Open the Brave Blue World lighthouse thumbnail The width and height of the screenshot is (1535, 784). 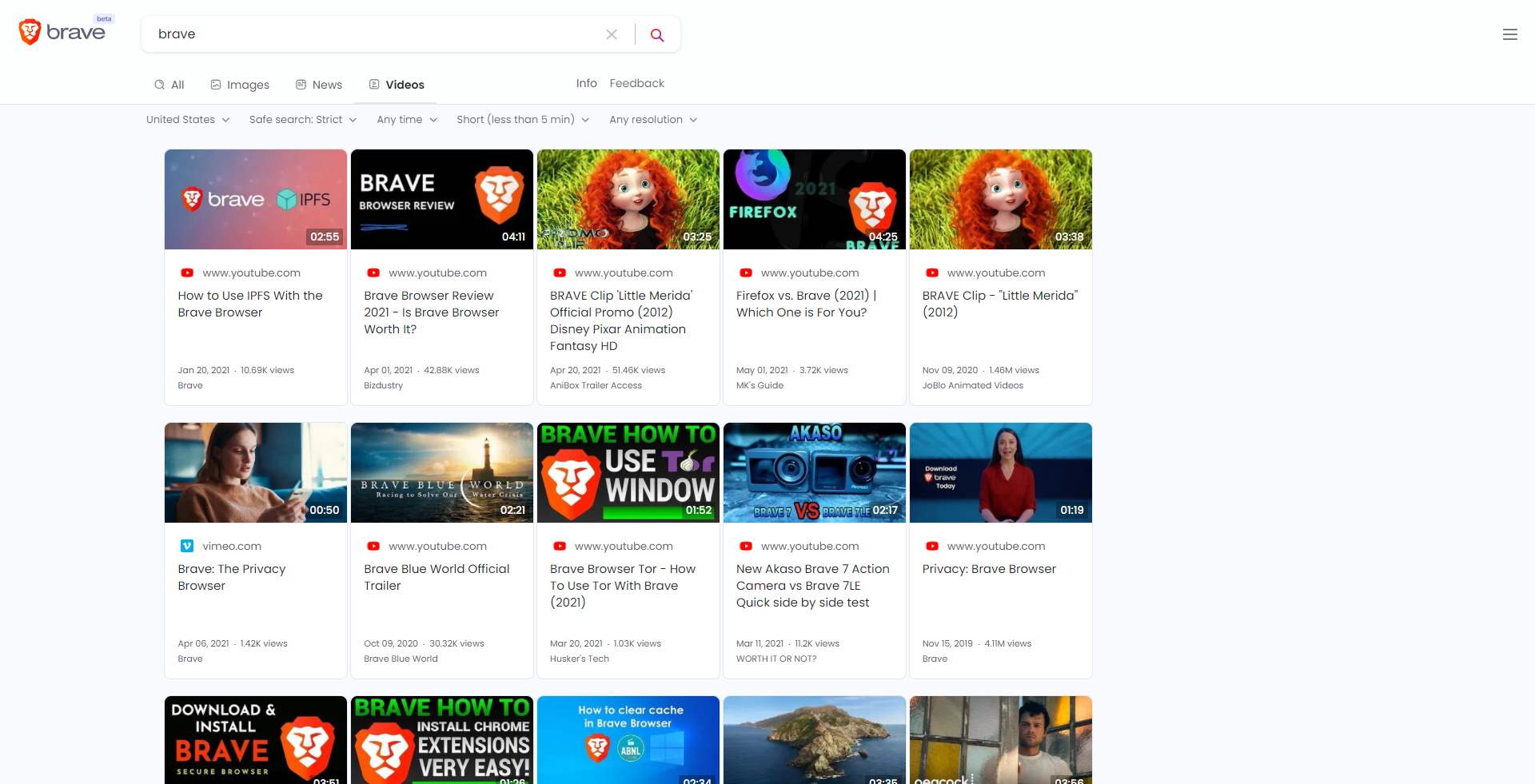(442, 472)
